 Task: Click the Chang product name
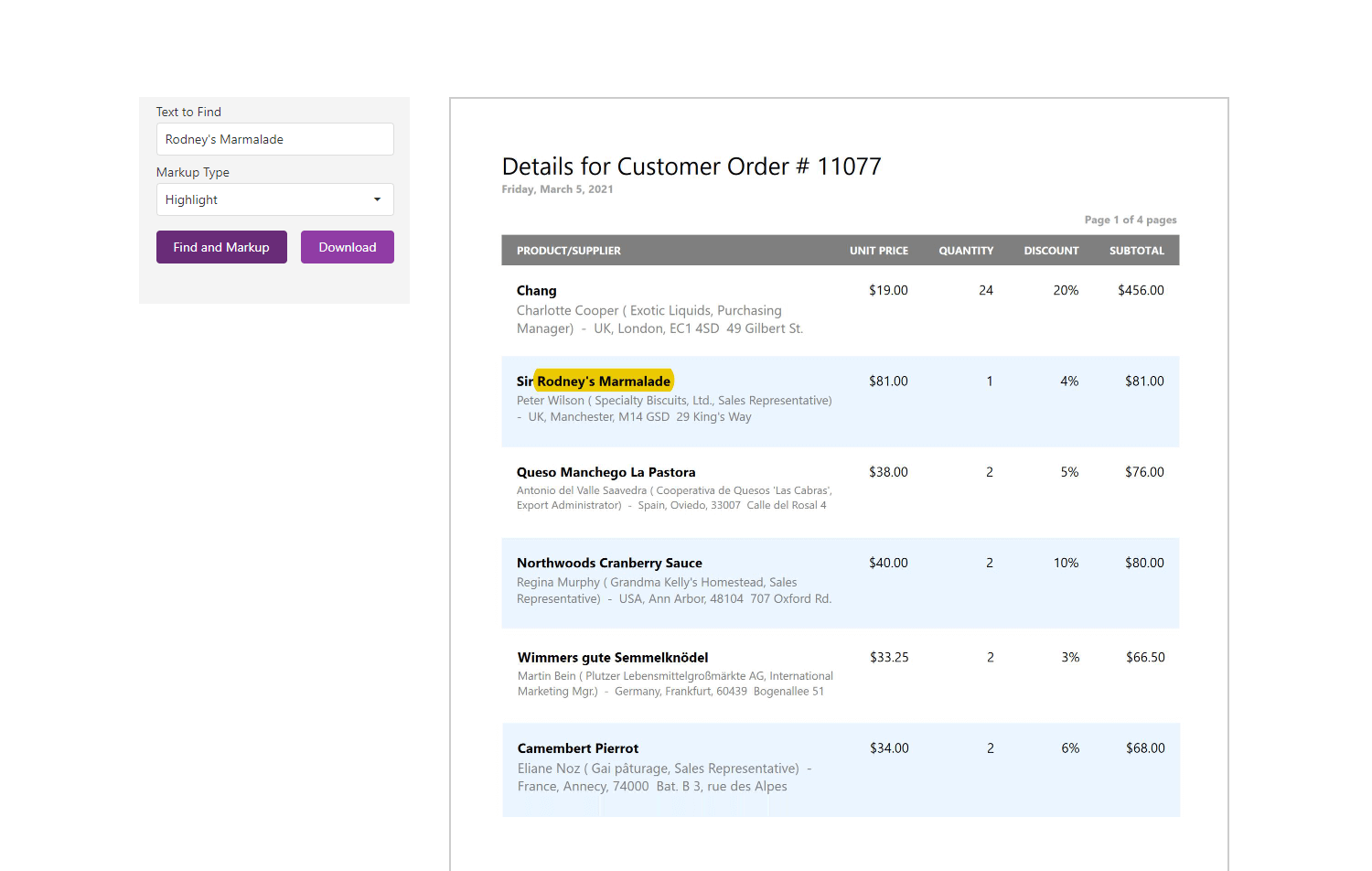click(536, 291)
